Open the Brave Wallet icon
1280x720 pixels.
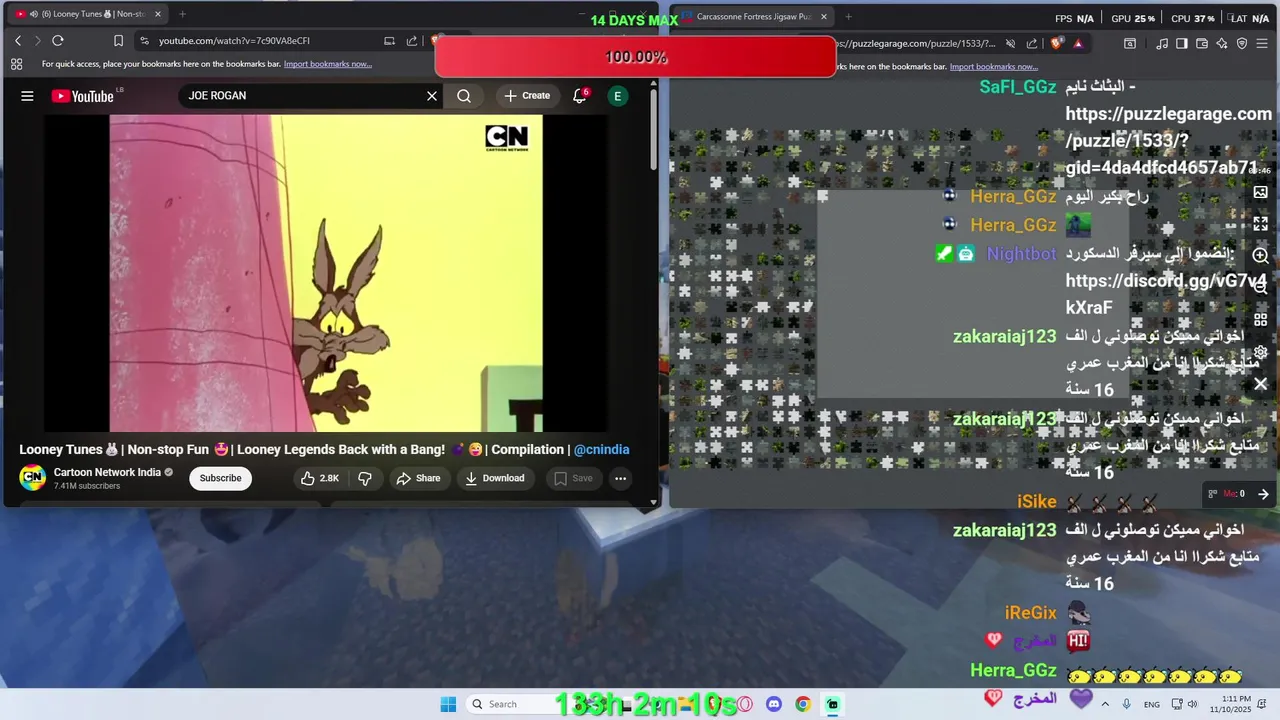1202,44
